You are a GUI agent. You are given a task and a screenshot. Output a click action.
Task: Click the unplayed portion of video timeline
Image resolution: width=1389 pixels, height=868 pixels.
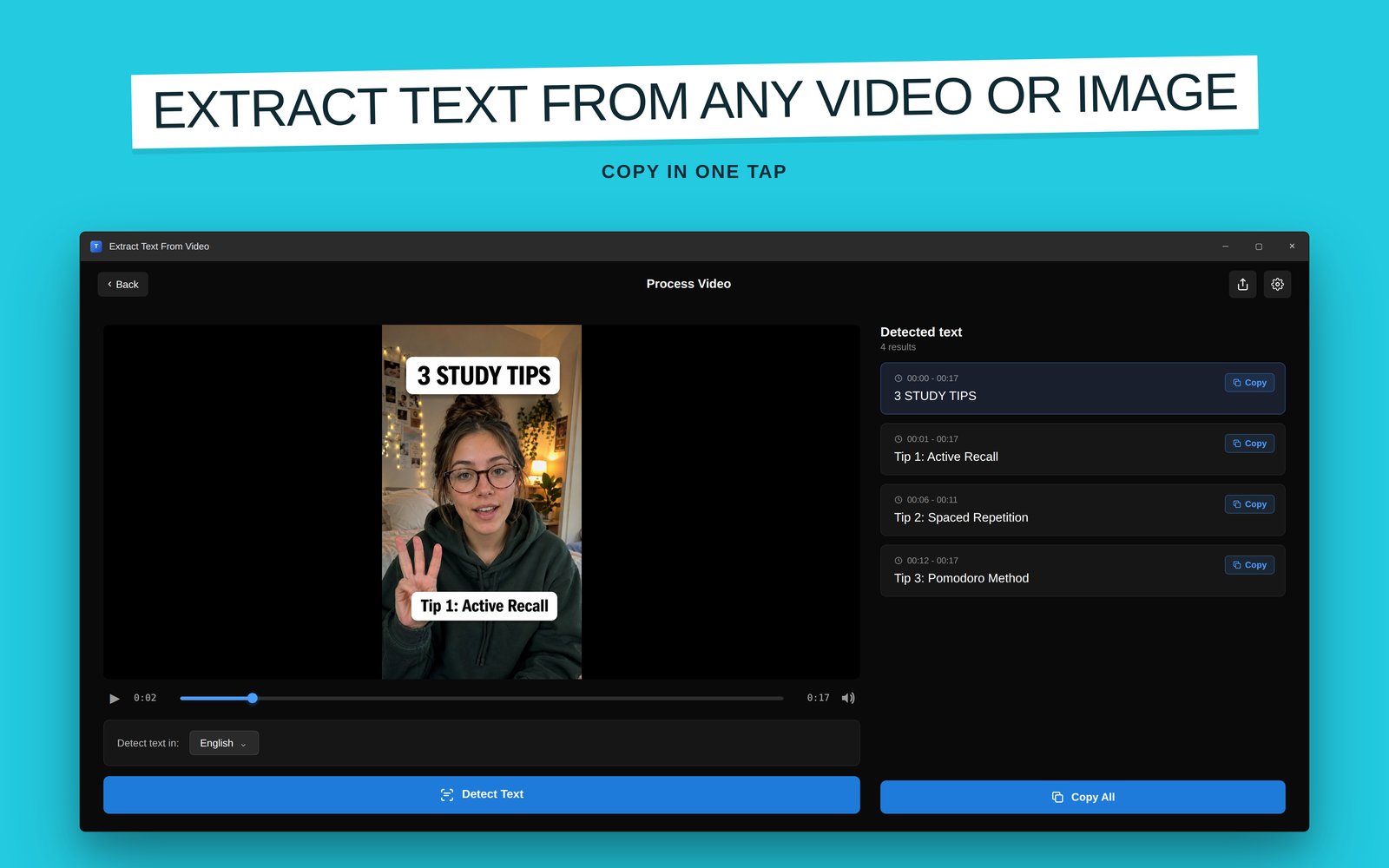[x=520, y=698]
